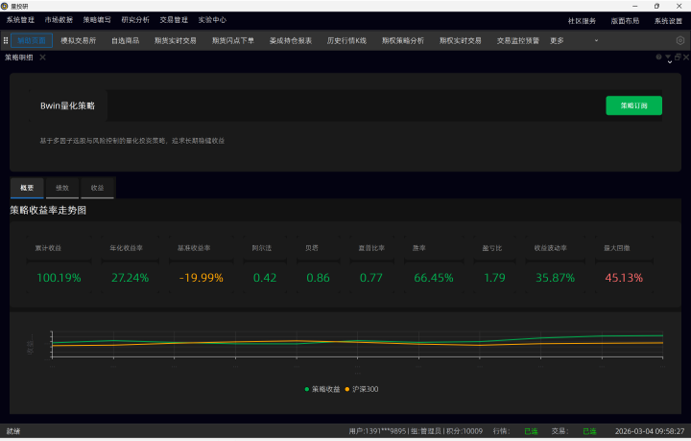This screenshot has height=441, width=691.
Task: Click the app logo icon in title bar
Action: click(x=5, y=6)
